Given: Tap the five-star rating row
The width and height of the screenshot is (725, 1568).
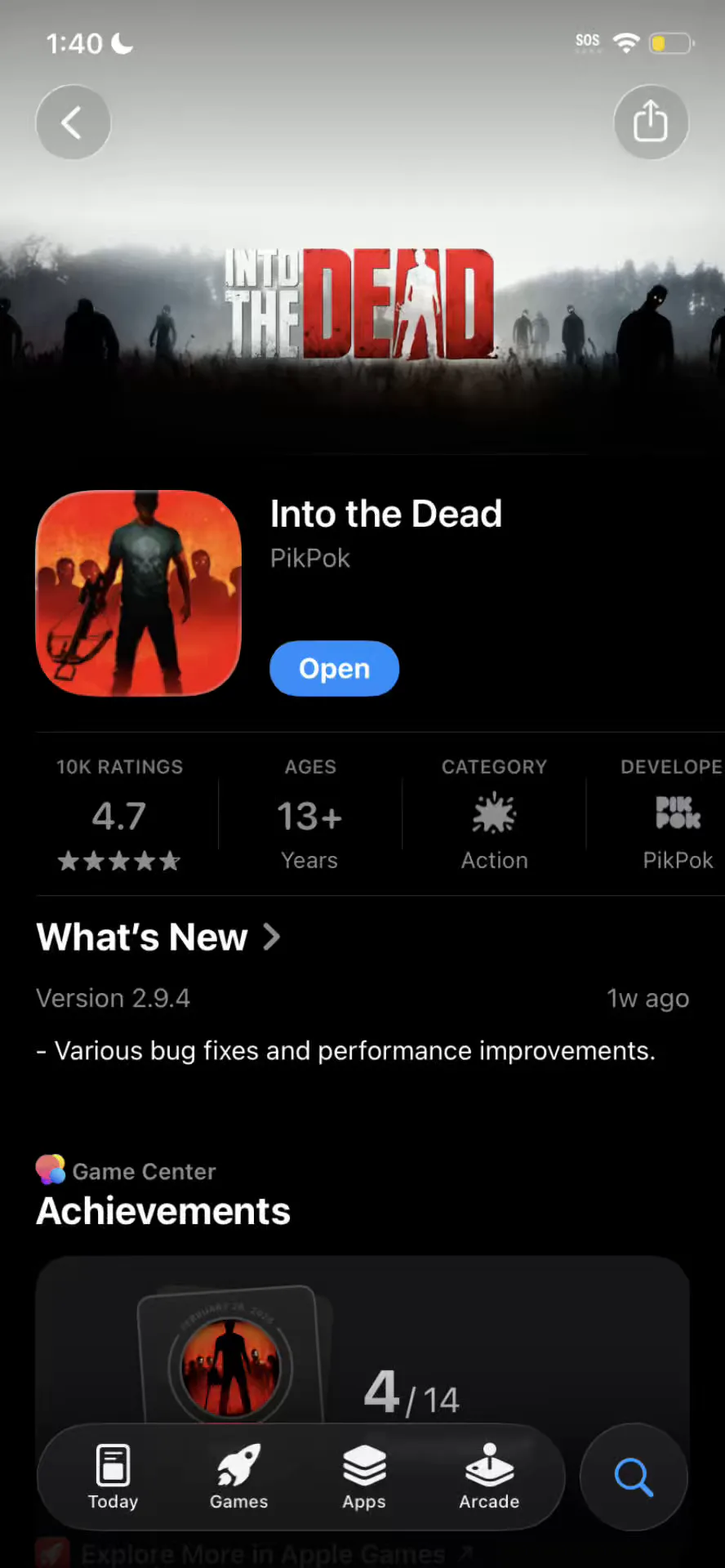Looking at the screenshot, I should [x=119, y=861].
